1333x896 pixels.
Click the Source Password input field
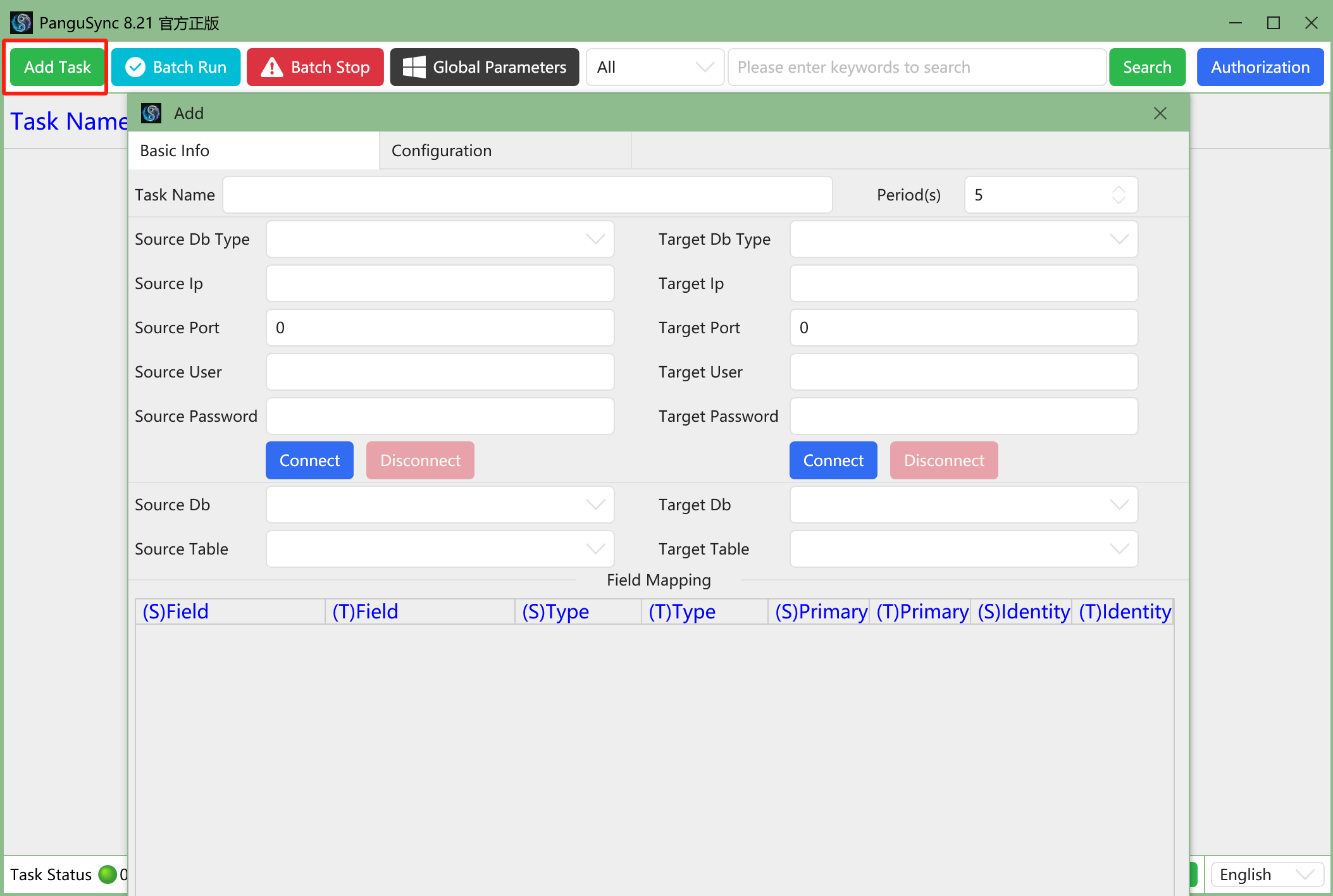pos(440,416)
